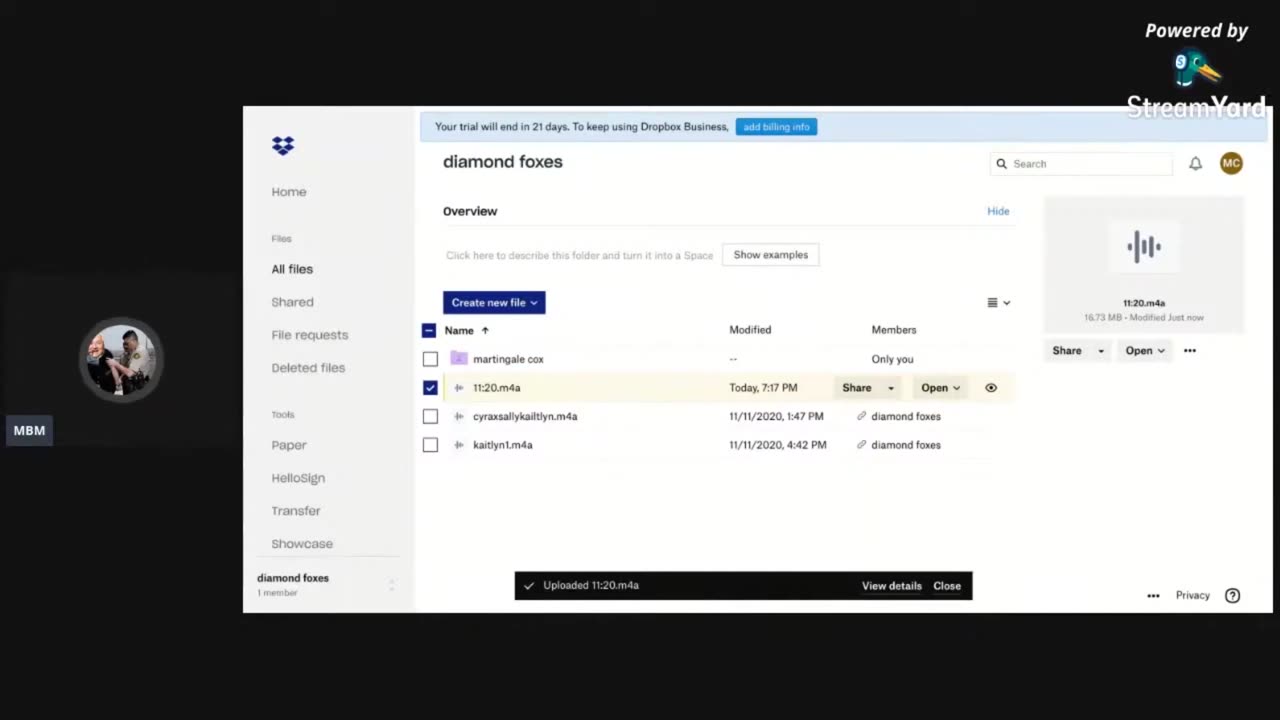
Task: Expand the diamond foxes team switcher
Action: [391, 585]
